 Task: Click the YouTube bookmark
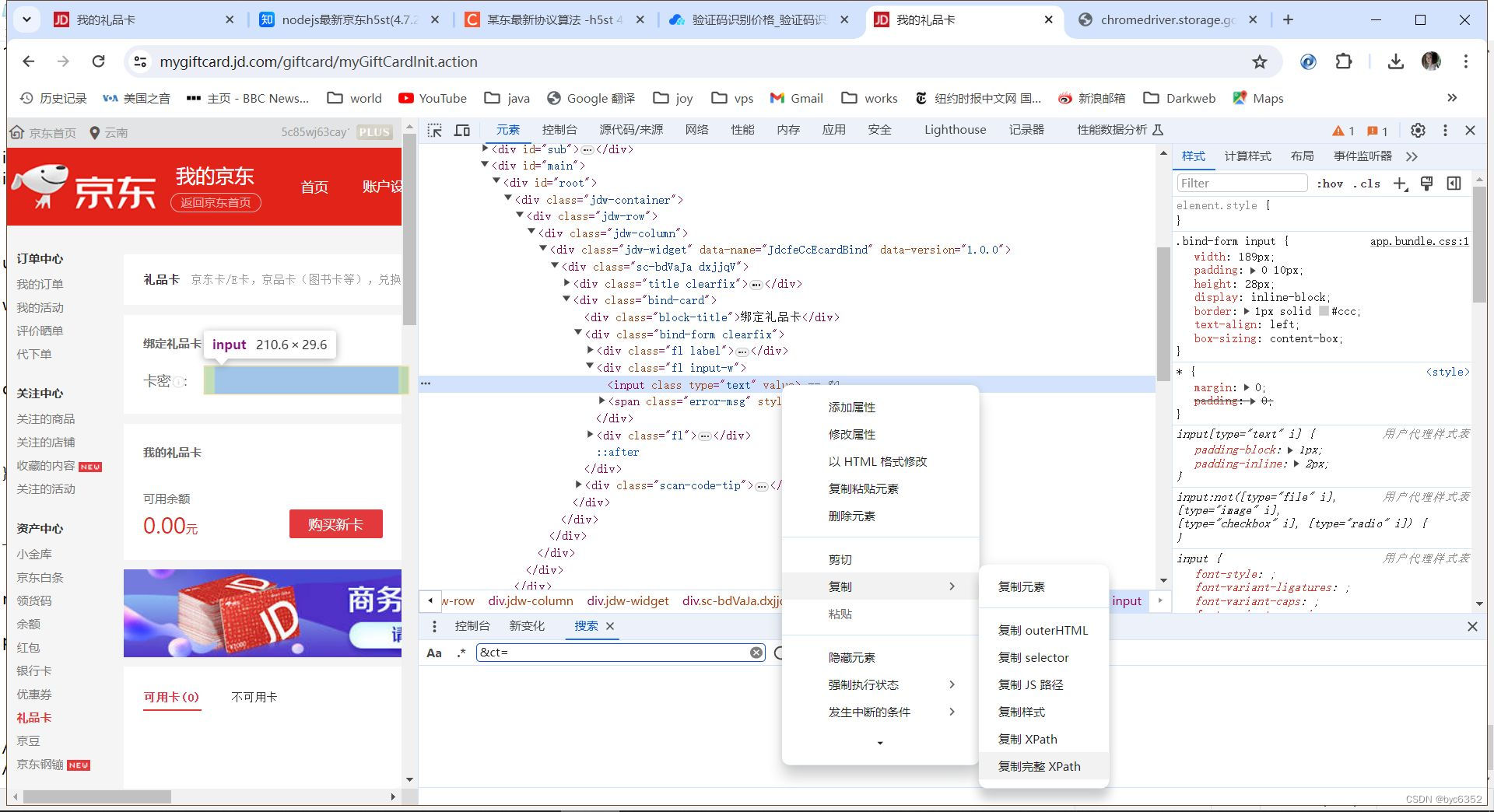[x=433, y=98]
